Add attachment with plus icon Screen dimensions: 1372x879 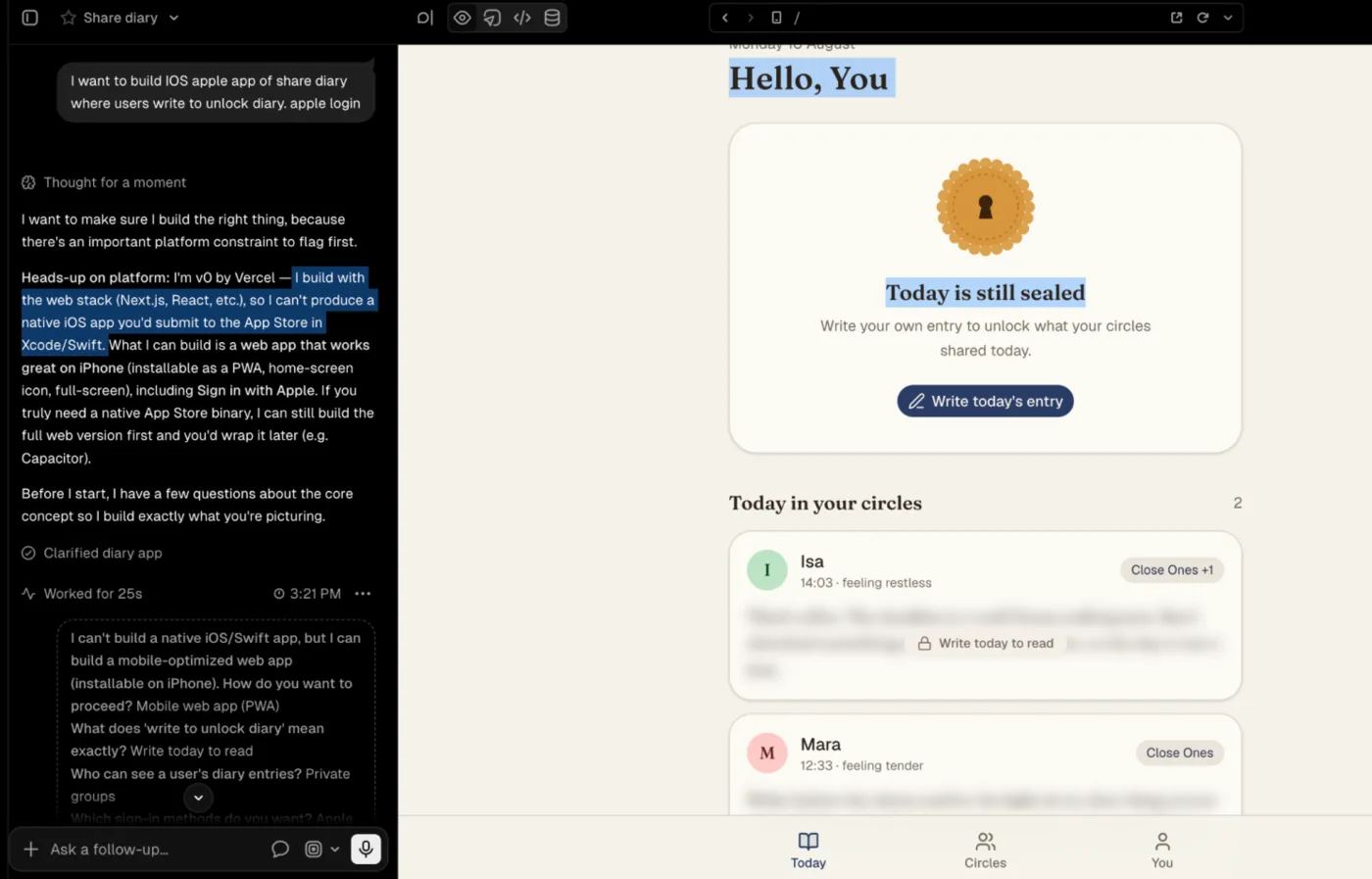[x=30, y=850]
